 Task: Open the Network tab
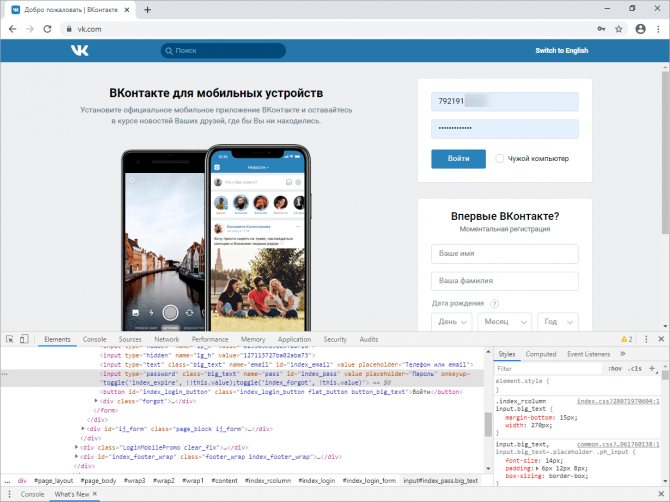pos(167,339)
